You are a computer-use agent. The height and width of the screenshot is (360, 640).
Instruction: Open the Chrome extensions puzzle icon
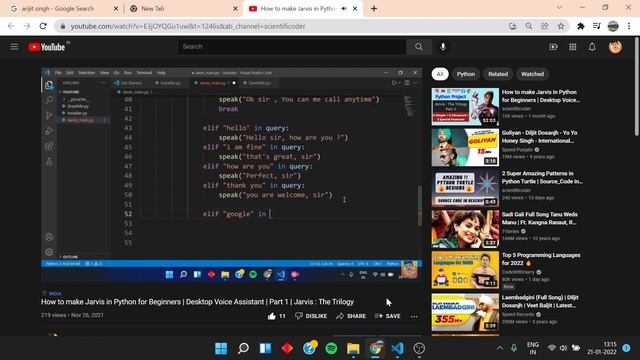[x=580, y=26]
